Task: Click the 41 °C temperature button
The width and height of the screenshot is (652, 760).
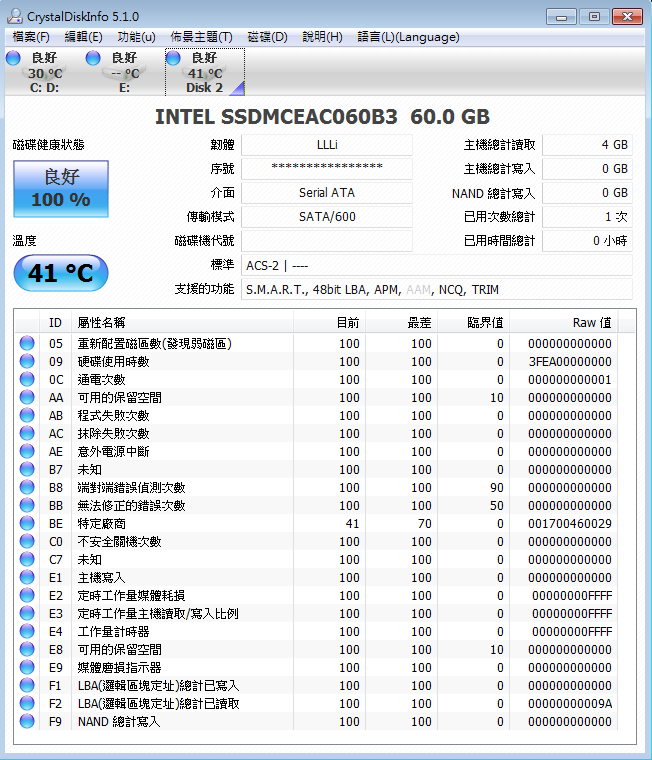Action: coord(61,273)
